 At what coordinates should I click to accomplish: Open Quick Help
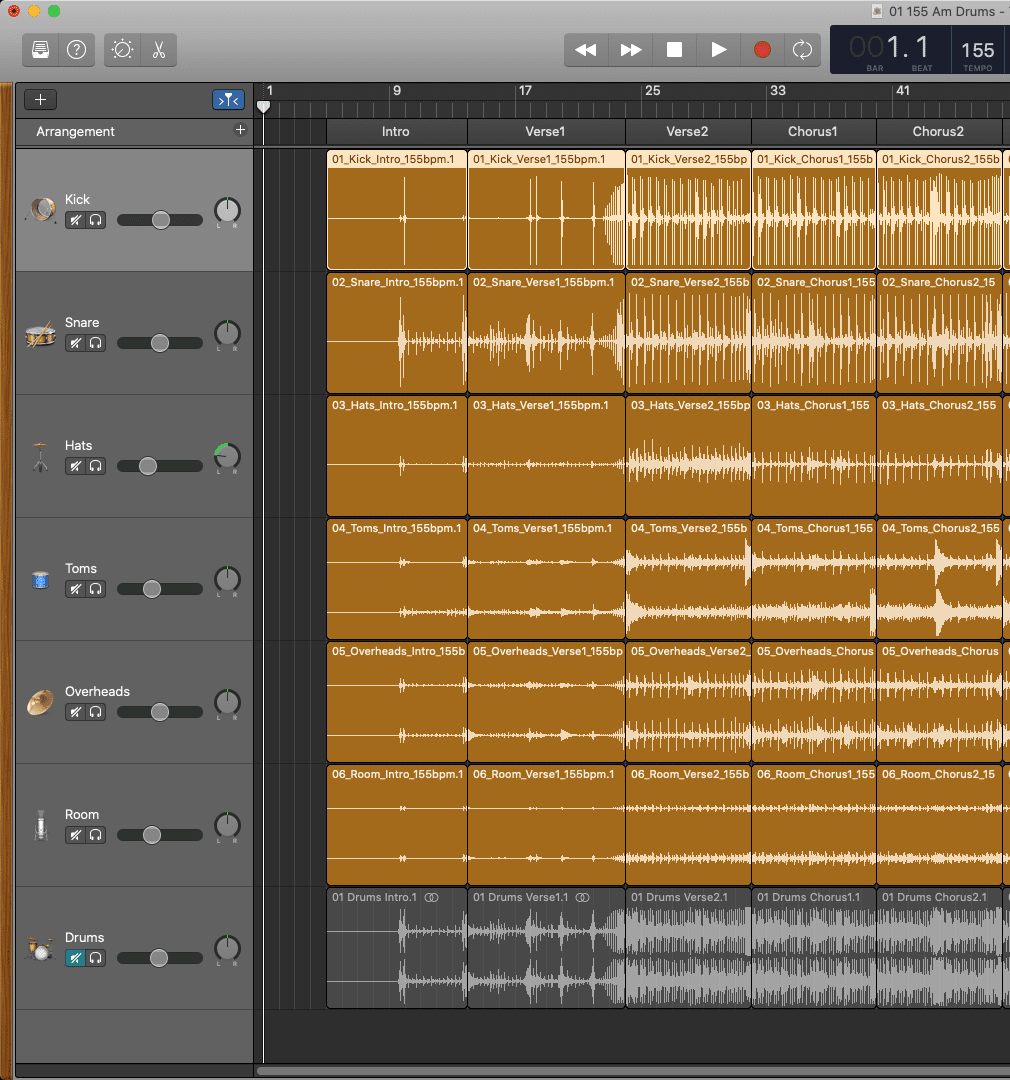tap(76, 50)
